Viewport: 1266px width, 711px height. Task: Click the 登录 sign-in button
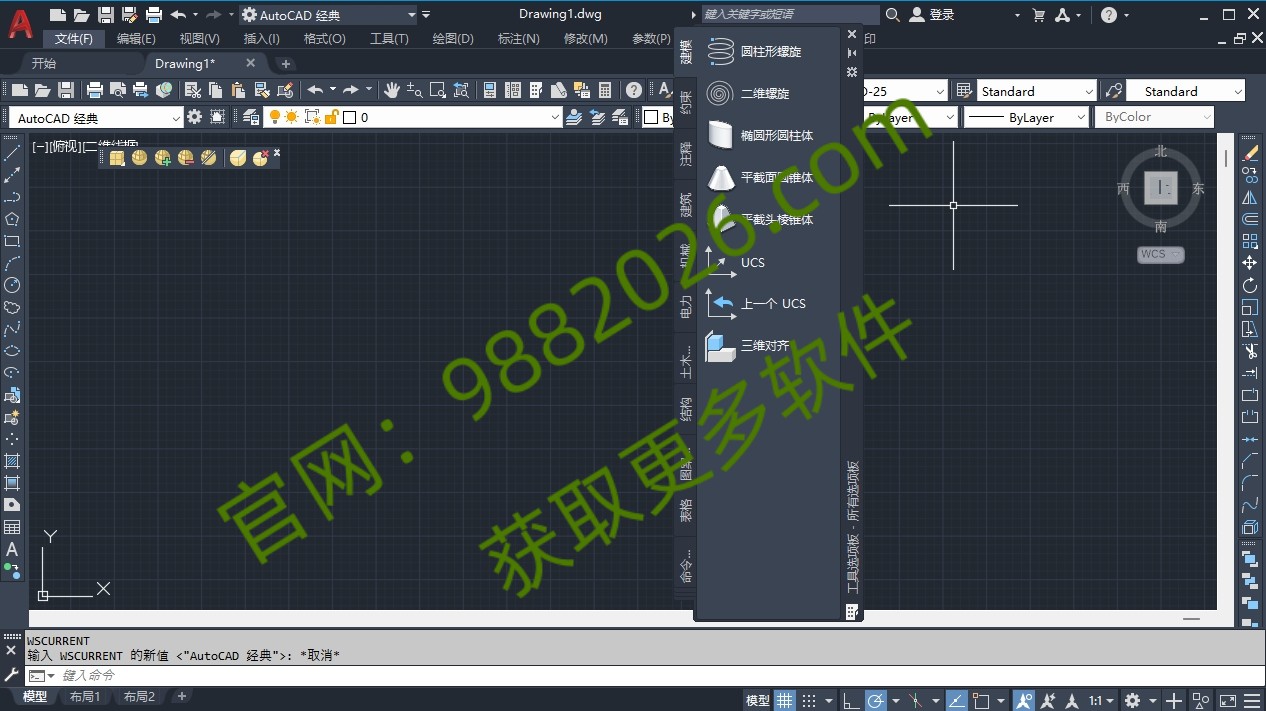tap(932, 15)
